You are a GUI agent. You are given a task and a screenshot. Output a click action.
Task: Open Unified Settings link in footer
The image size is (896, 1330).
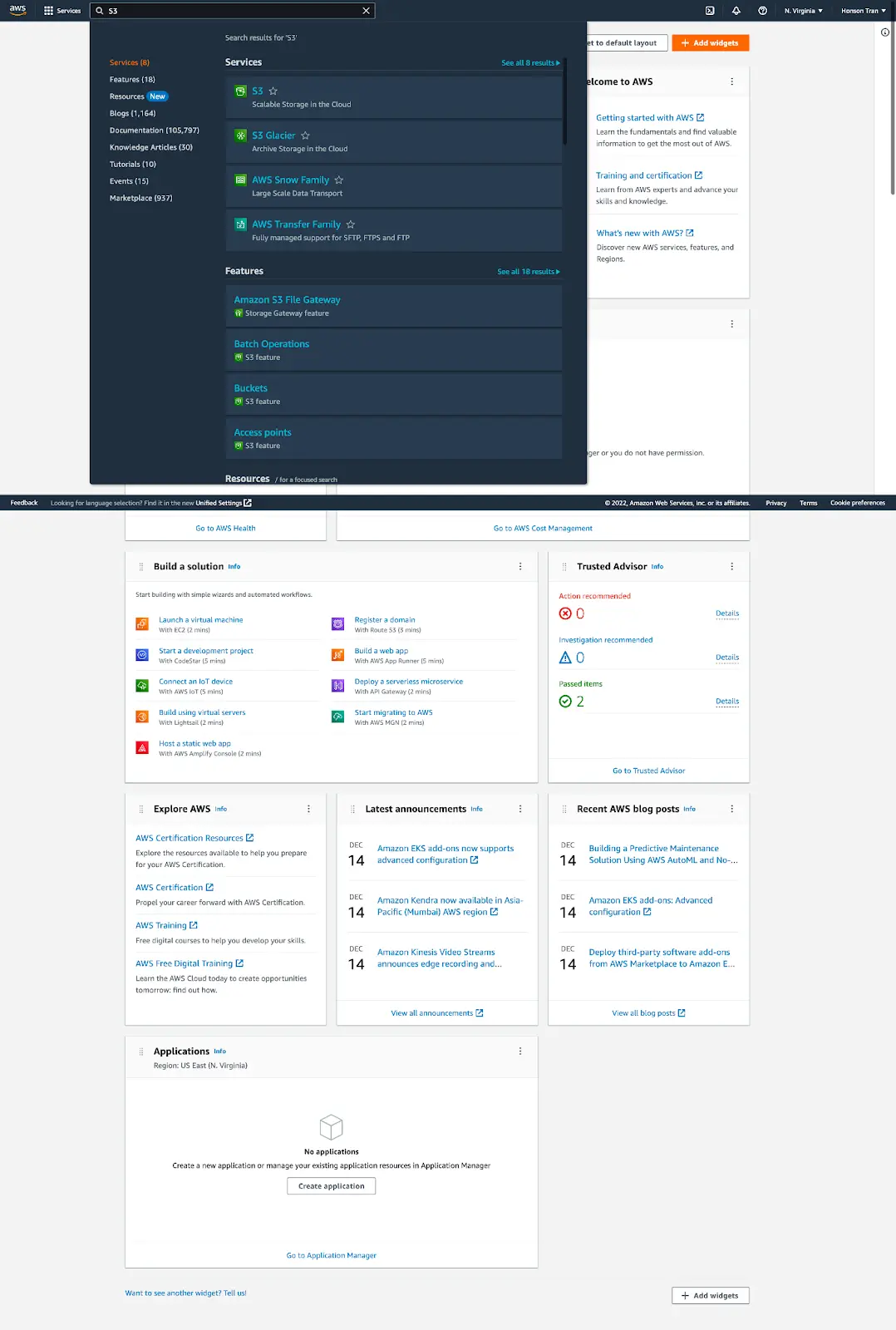click(x=224, y=503)
